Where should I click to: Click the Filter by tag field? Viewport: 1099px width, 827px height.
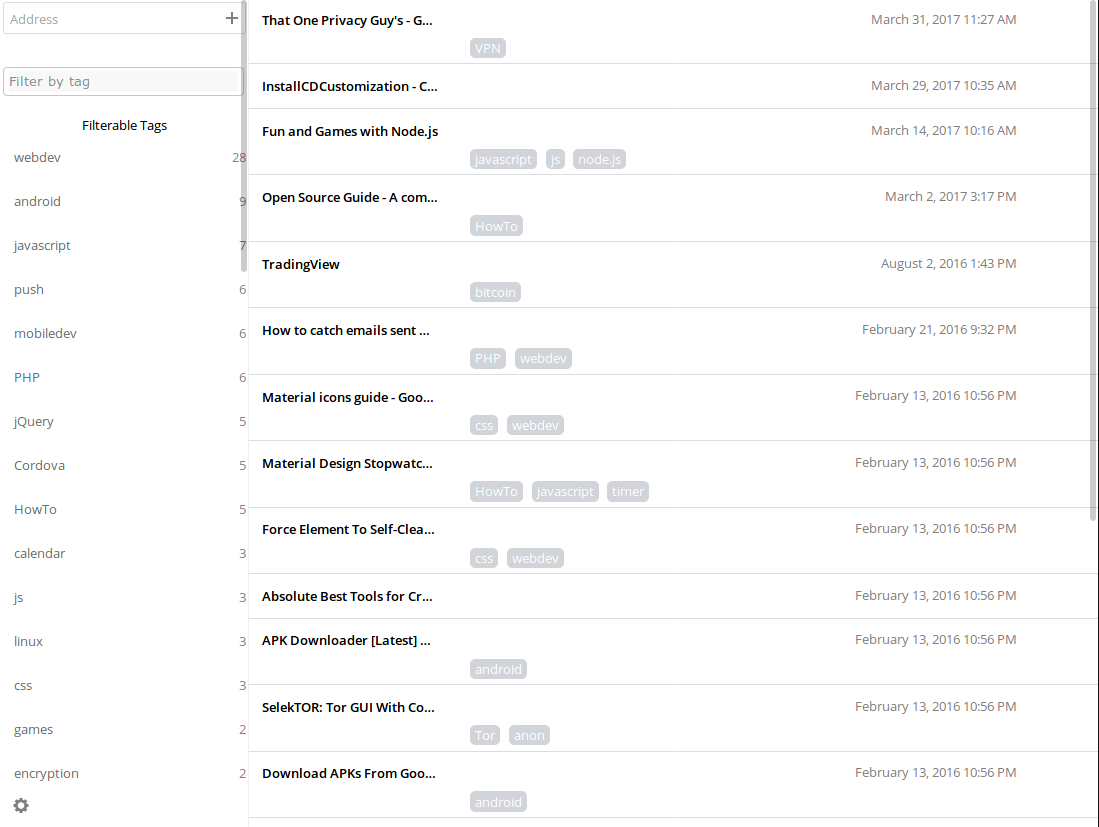pos(123,81)
